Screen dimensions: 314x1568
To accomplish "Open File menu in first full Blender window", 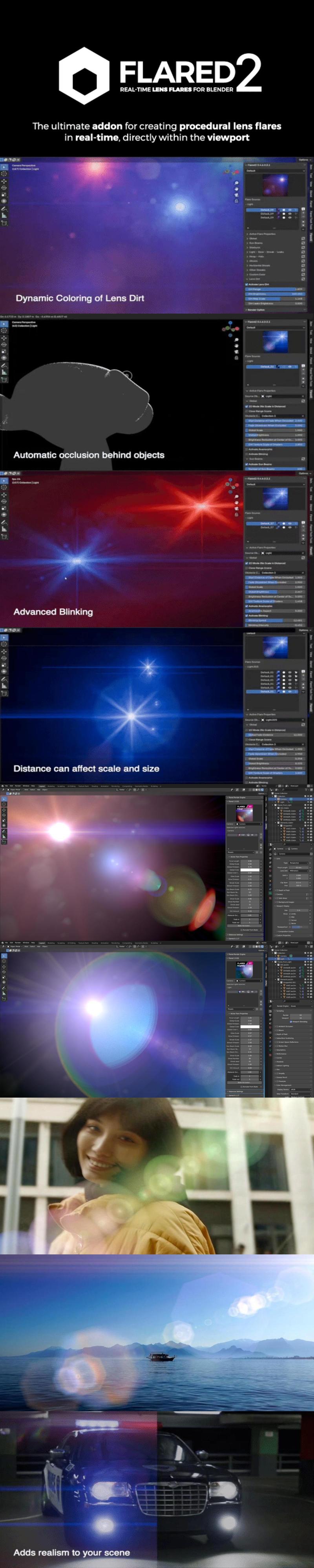I will 5,786.
